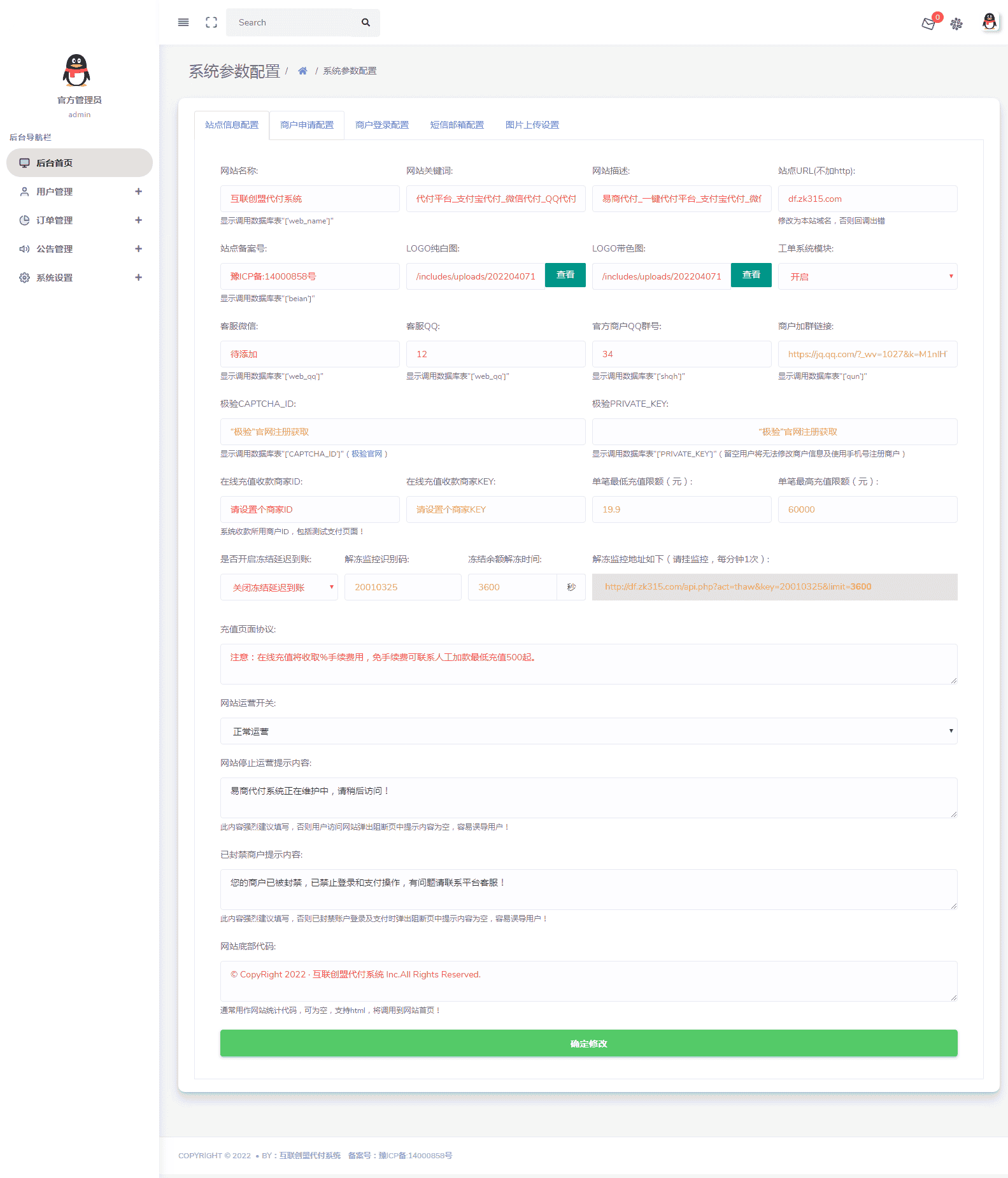
Task: Click the green 确定修改 button
Action: (x=588, y=1043)
